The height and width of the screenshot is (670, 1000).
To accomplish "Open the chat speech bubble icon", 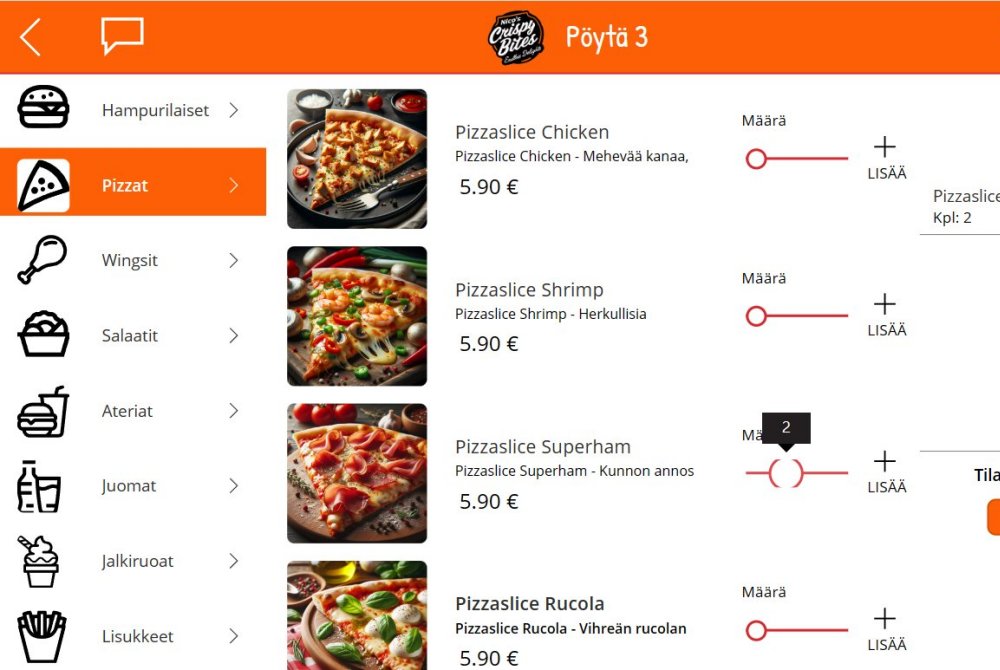I will pos(122,36).
